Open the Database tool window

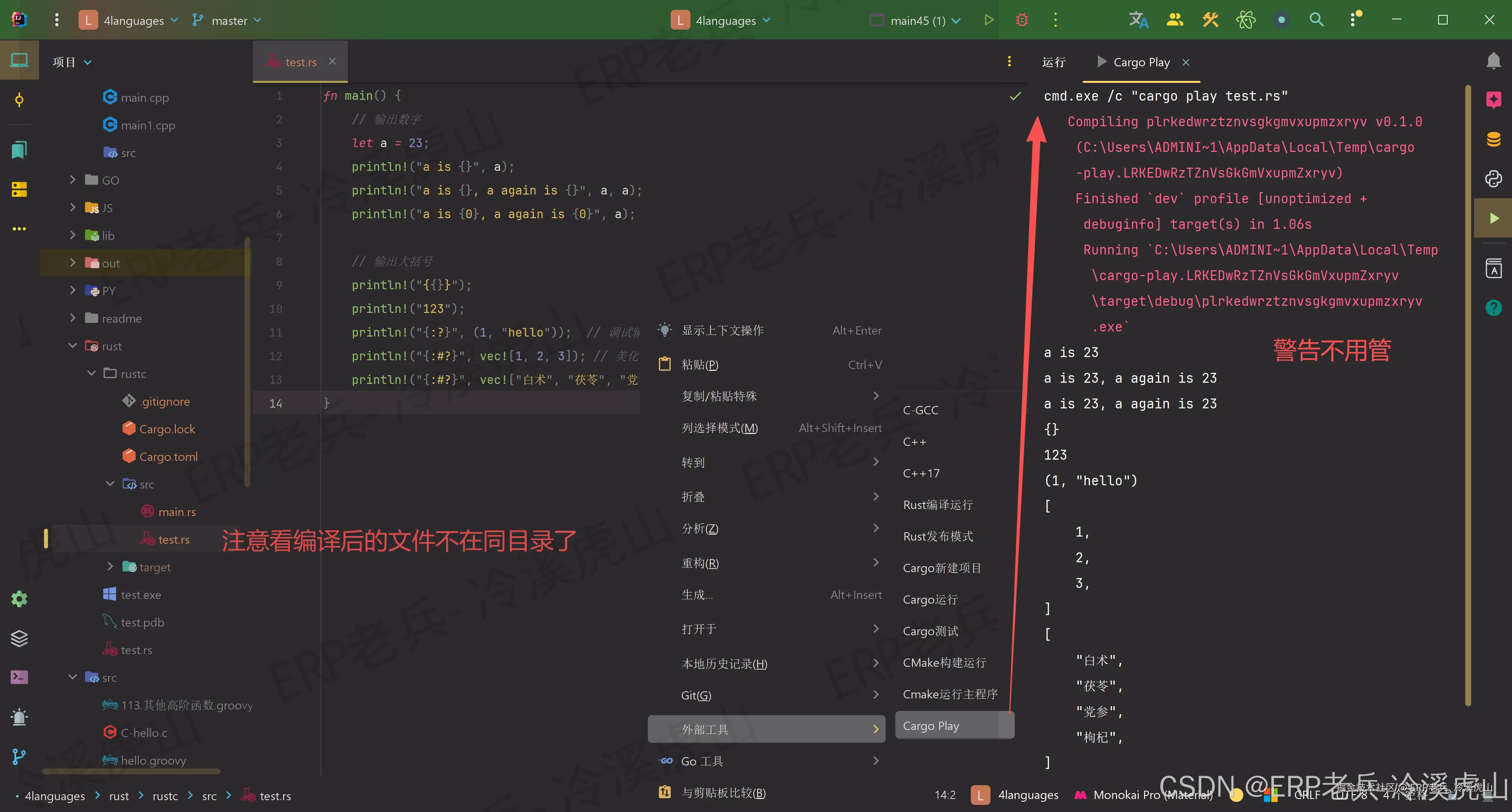[1494, 139]
